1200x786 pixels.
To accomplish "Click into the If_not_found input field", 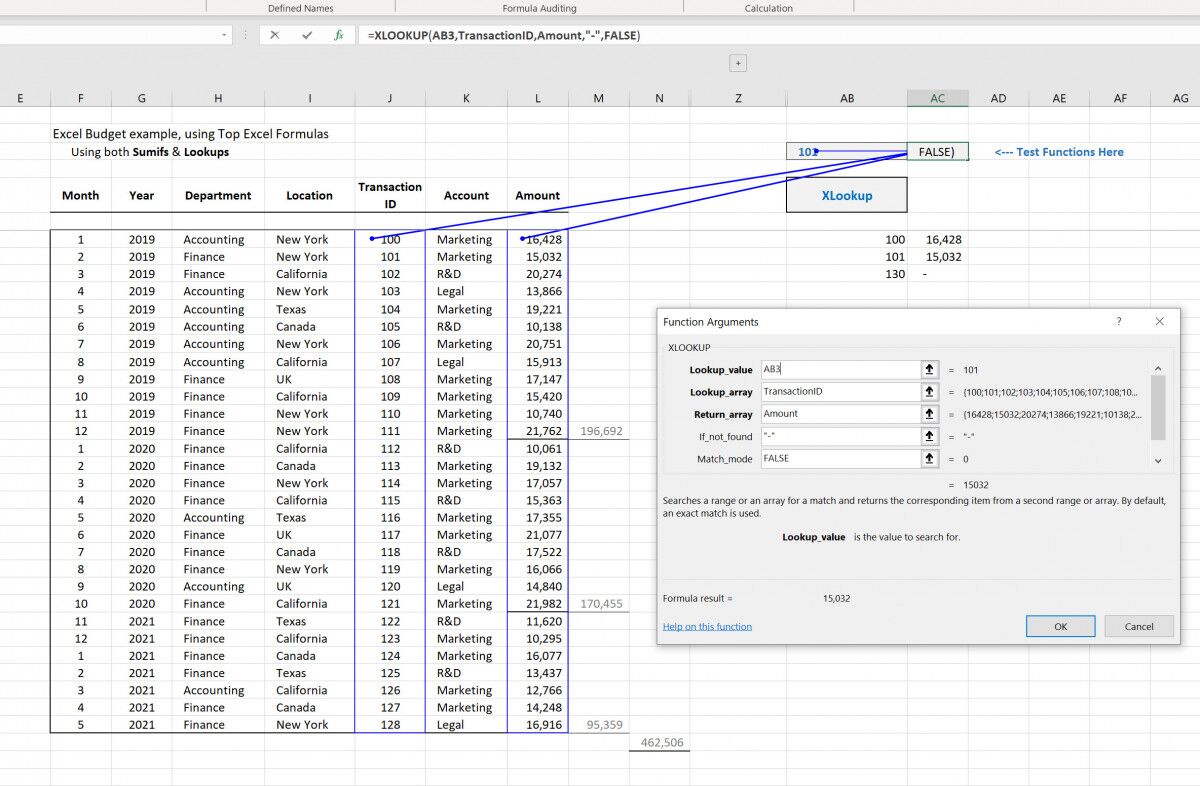I will [838, 437].
